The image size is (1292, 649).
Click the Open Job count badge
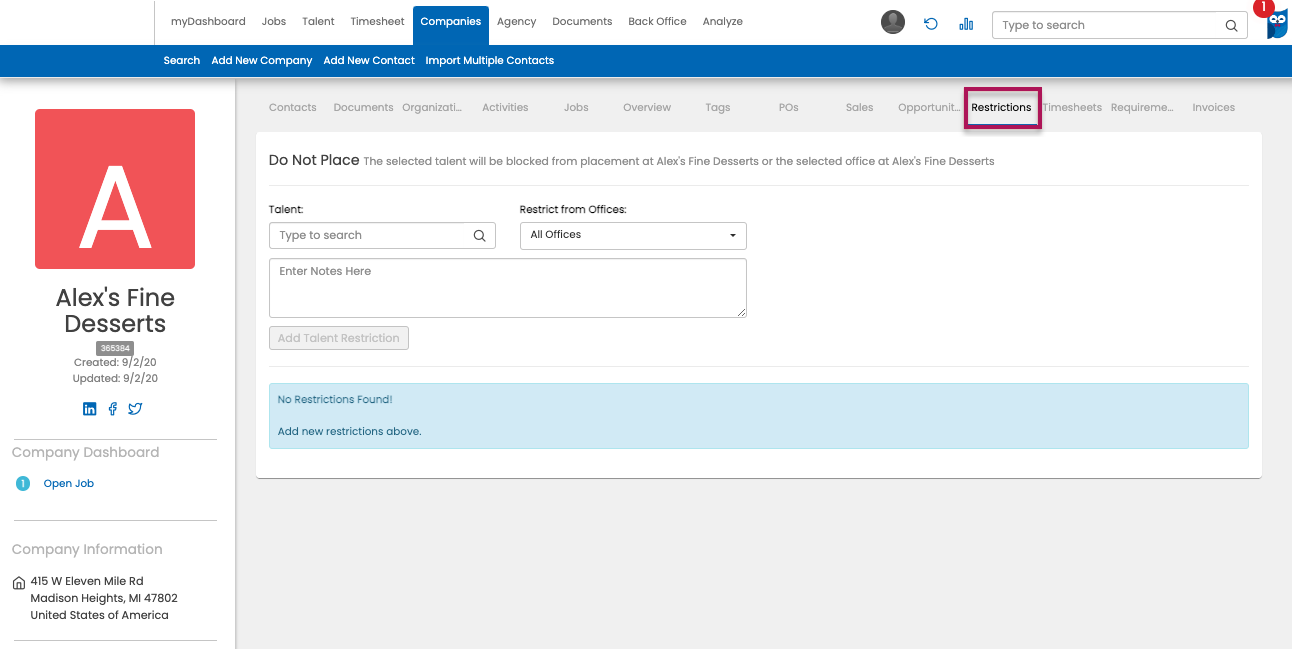23,484
